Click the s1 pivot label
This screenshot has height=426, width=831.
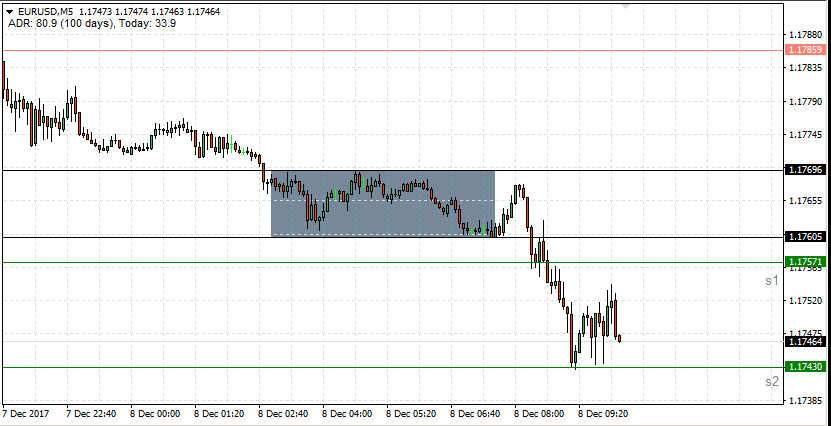tap(772, 281)
